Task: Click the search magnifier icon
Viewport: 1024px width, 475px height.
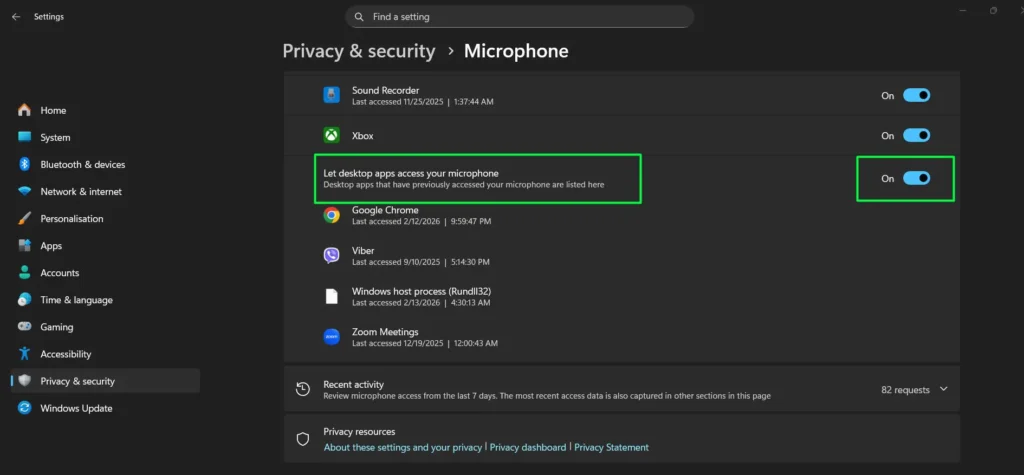Action: point(359,16)
